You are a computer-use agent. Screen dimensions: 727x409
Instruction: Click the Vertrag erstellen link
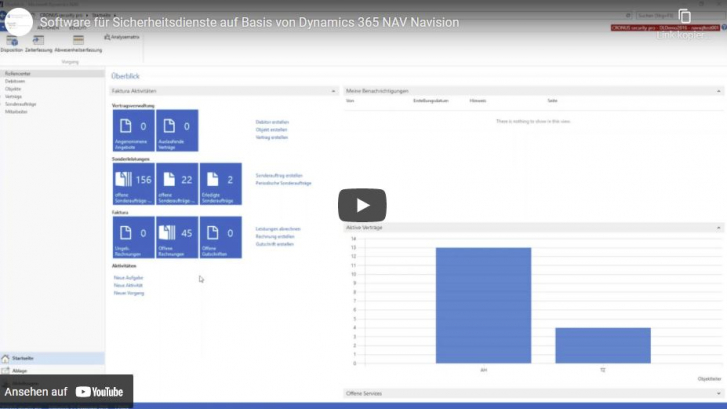coord(272,137)
